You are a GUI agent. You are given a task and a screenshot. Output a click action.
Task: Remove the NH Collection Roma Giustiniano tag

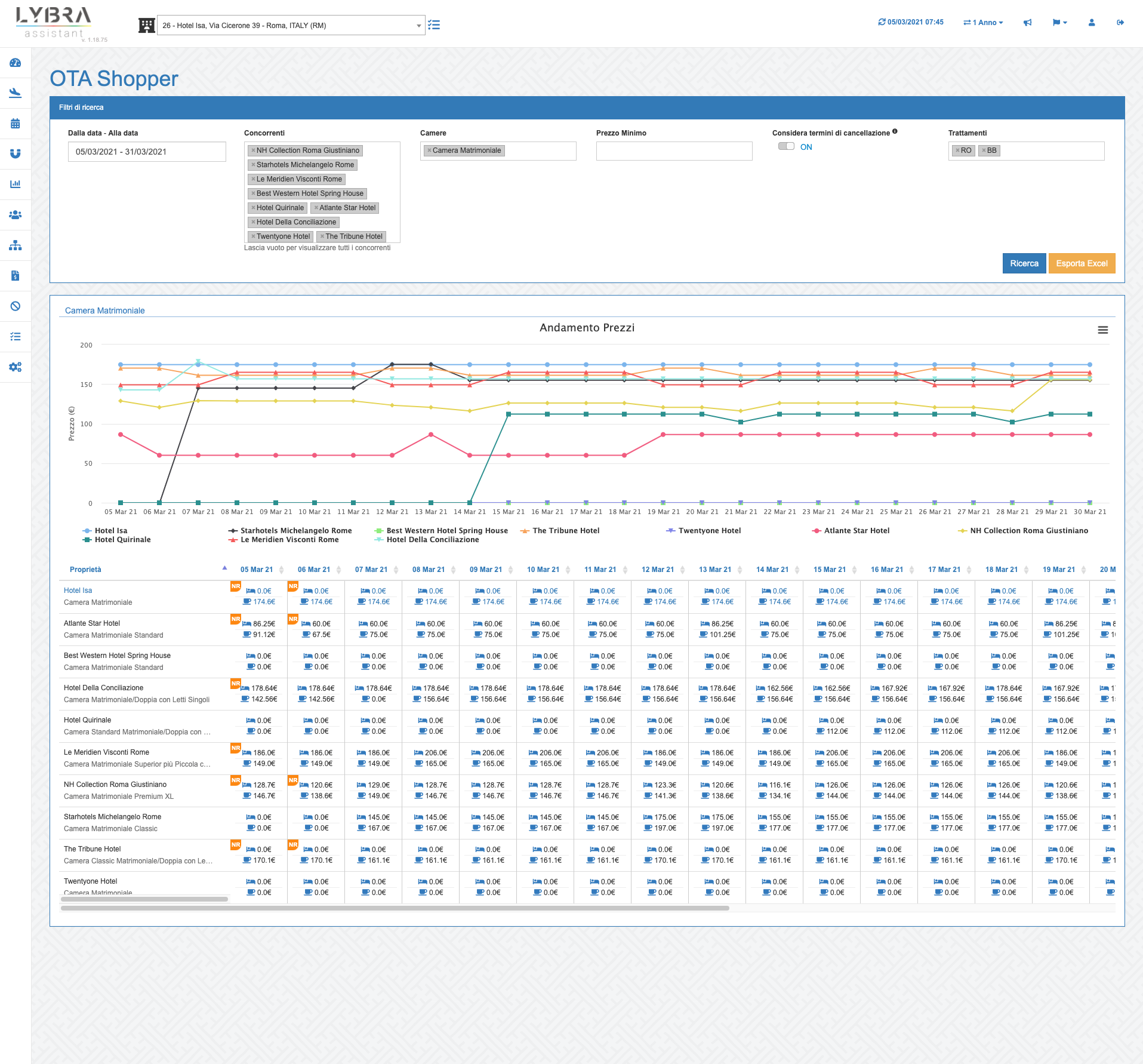(x=253, y=150)
